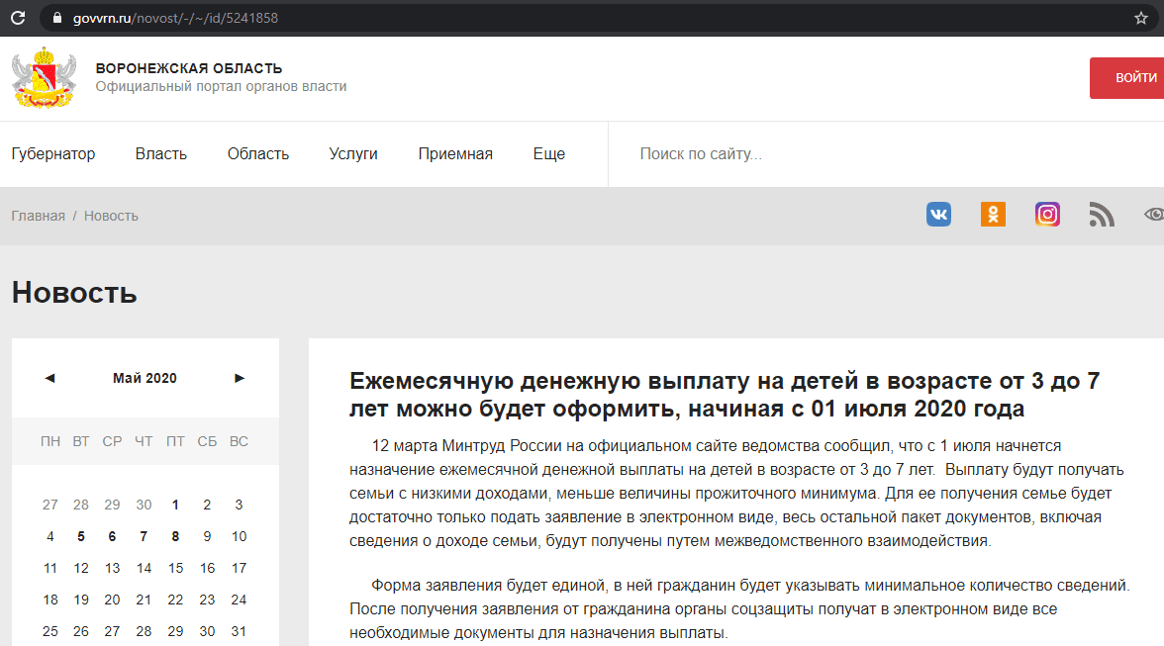Click calendar date 15
1164x646 pixels.
pyautogui.click(x=175, y=568)
